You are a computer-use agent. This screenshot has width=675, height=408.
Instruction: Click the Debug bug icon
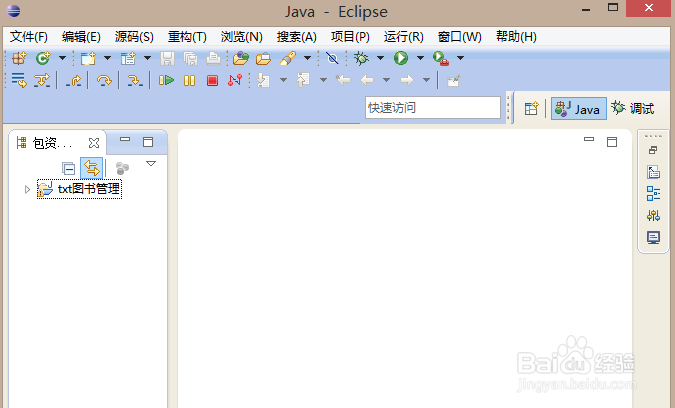pos(361,58)
